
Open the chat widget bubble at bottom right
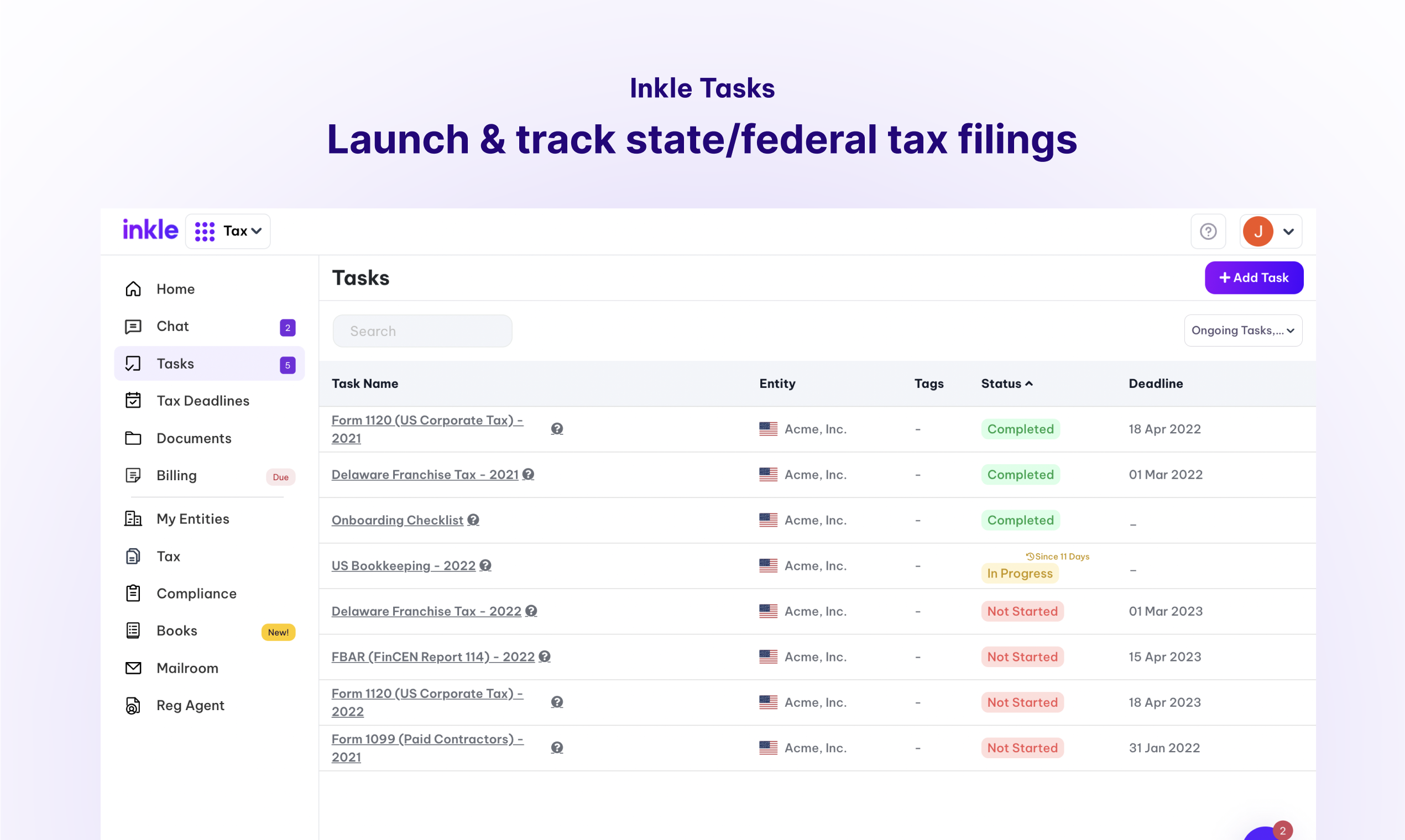pos(1265,834)
